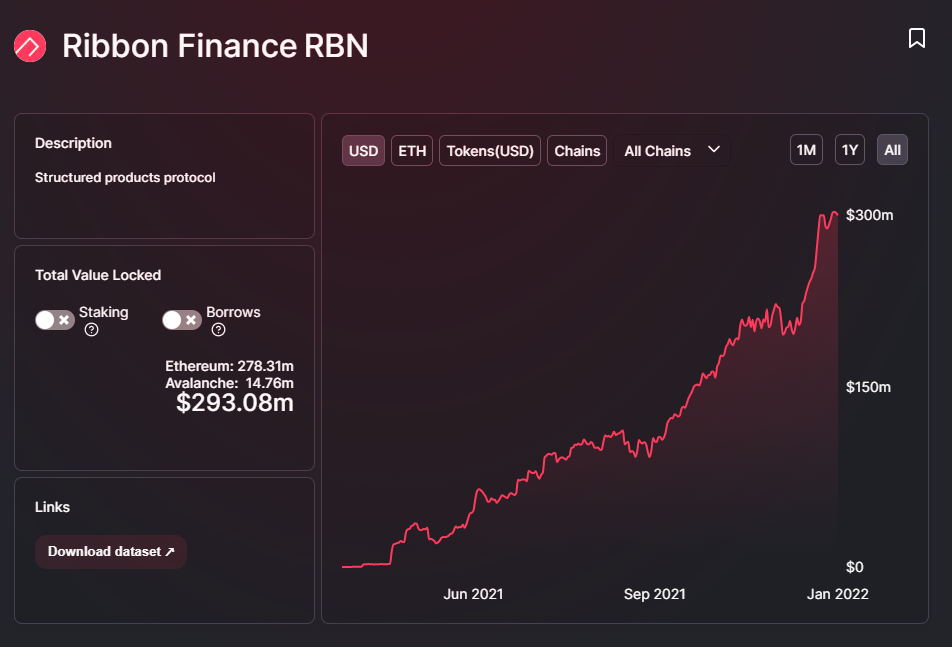
Task: Click the $150m axis label
Action: pos(868,387)
